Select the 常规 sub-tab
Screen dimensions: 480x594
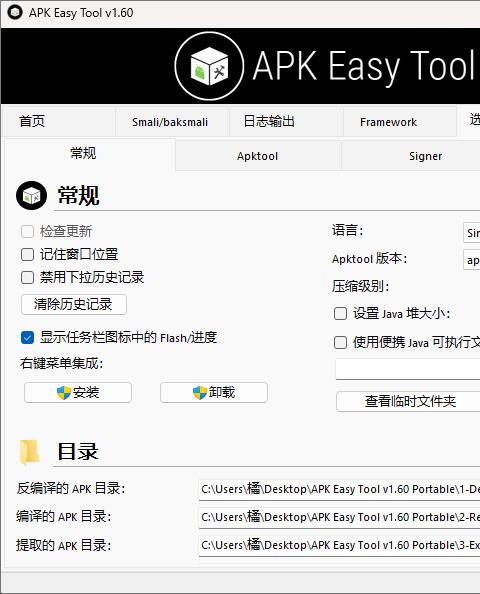pyautogui.click(x=90, y=154)
